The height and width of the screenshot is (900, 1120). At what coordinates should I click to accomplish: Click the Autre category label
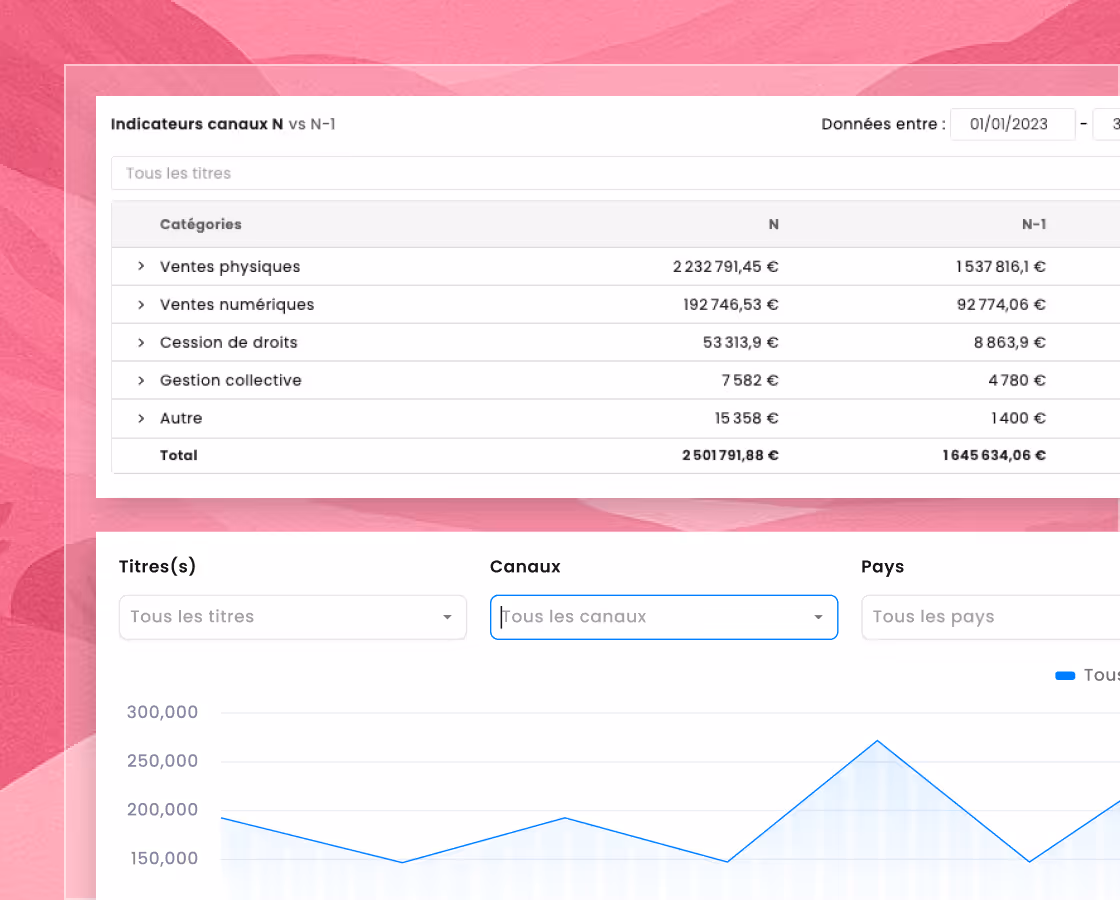pos(181,418)
